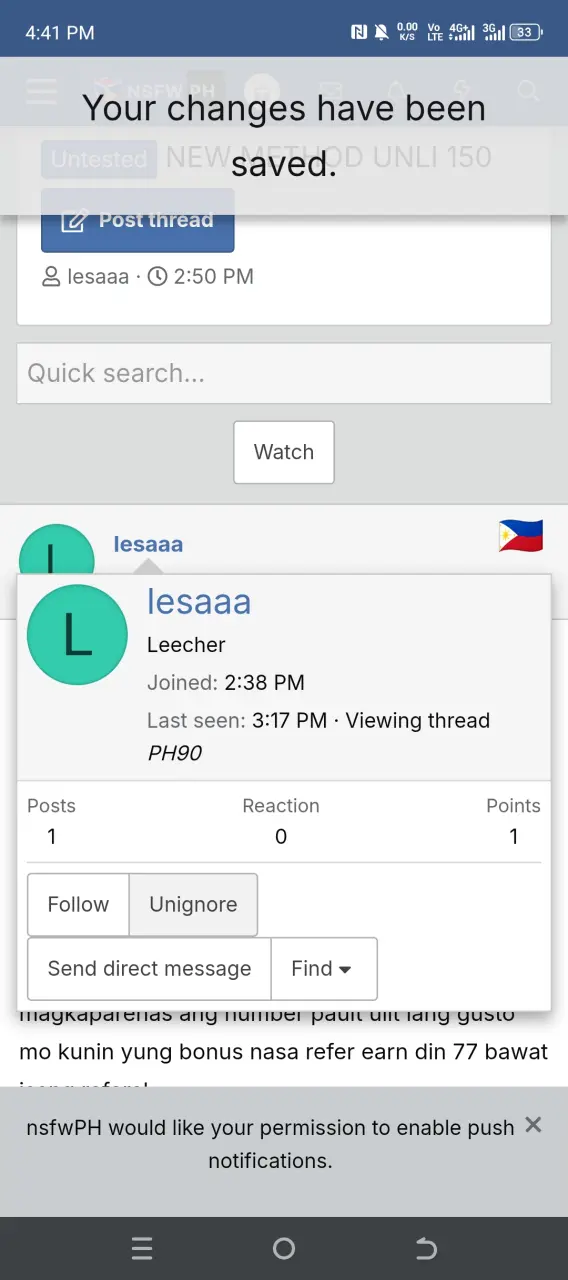Tap the Android home circle icon
This screenshot has width=568, height=1280.
click(x=284, y=1248)
